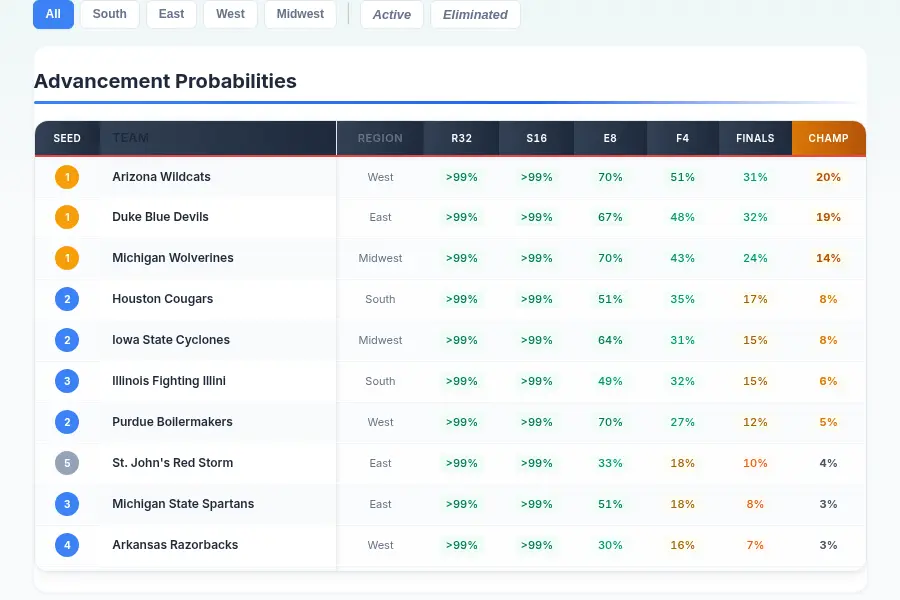Click St. John's Red Storm 33% E8 value
Screen dimensions: 900x600
(x=610, y=463)
